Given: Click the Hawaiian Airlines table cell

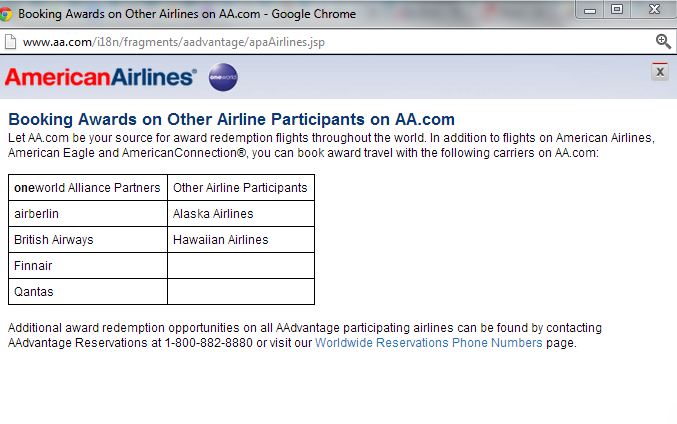Looking at the screenshot, I should tap(241, 240).
